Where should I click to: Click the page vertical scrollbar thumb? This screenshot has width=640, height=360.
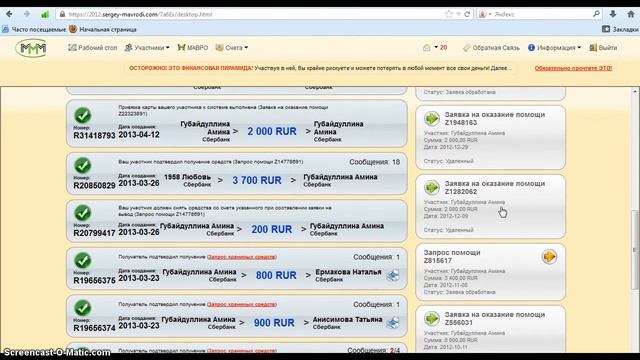[634, 250]
